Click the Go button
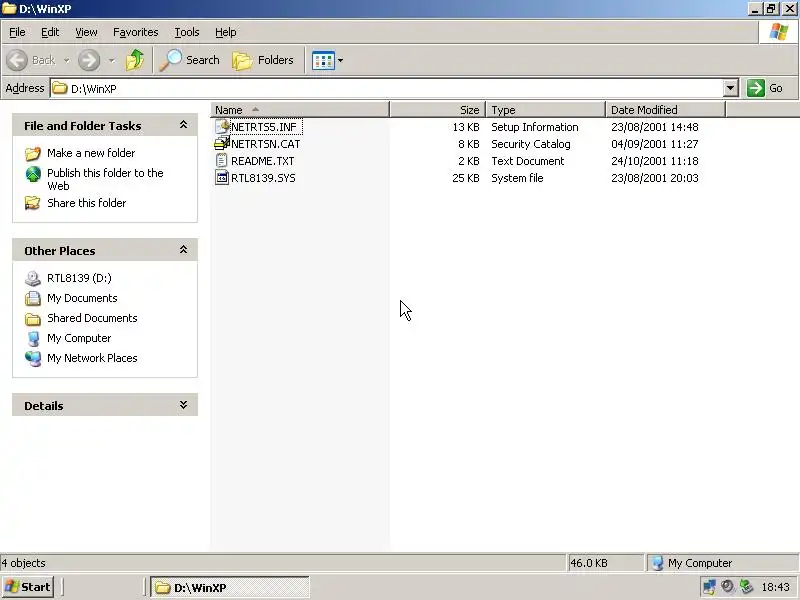 coord(765,88)
